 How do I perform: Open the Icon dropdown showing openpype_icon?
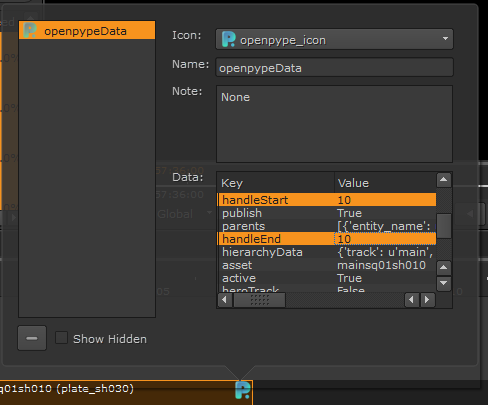coord(334,39)
